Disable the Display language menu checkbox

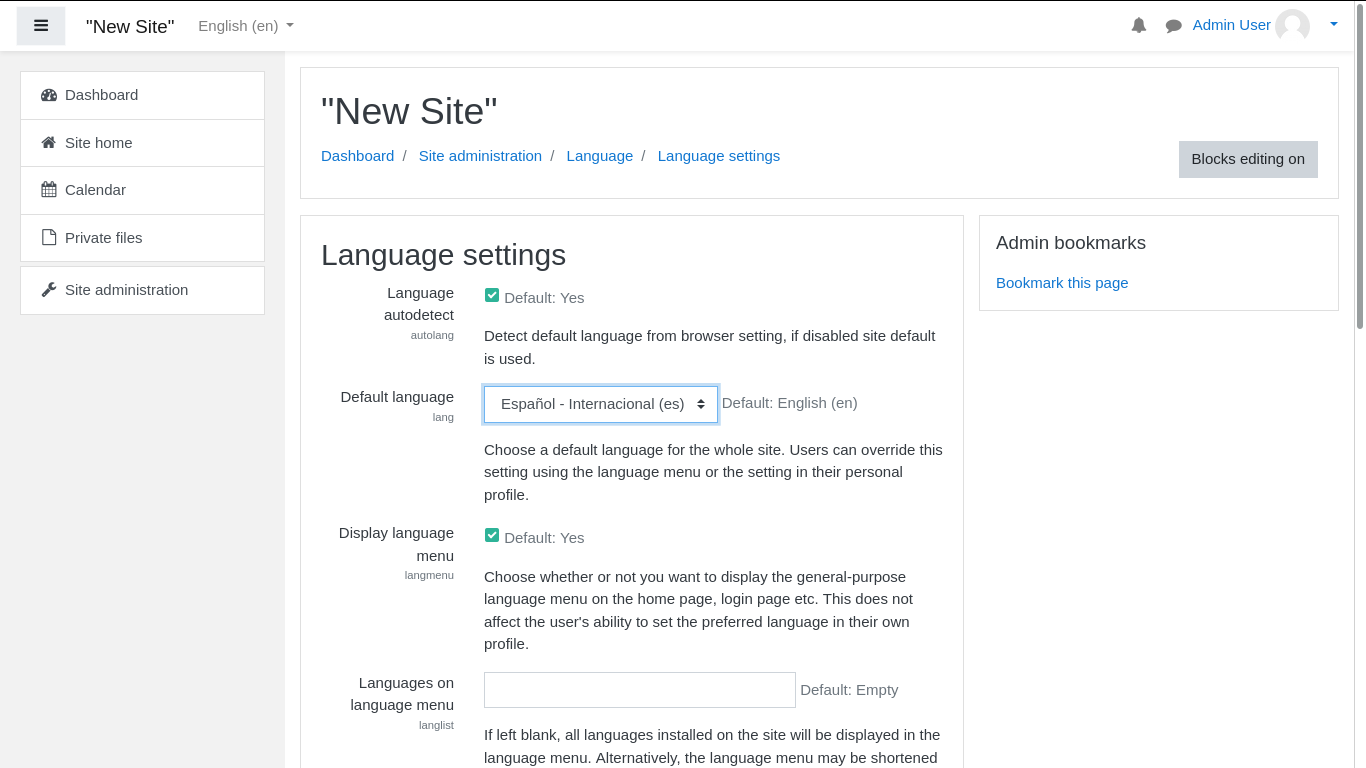click(492, 535)
